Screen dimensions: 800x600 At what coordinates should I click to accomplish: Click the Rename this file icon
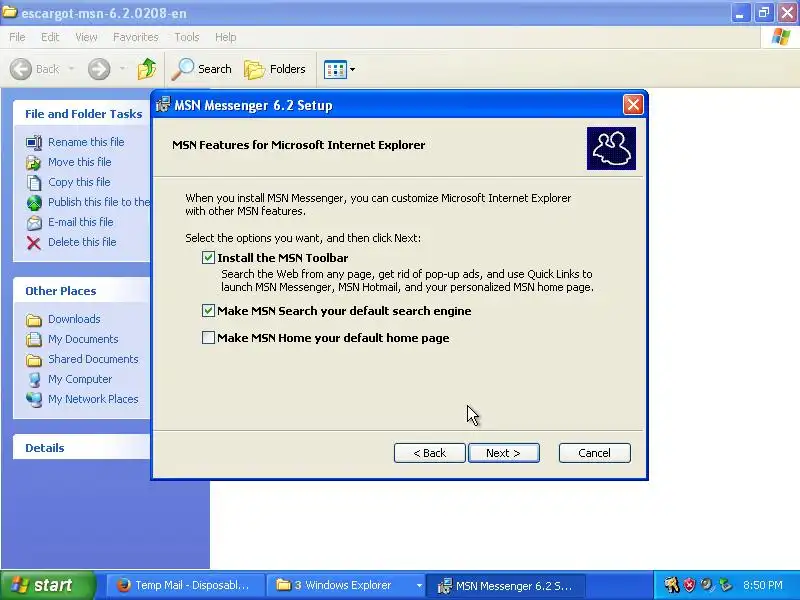pos(34,142)
